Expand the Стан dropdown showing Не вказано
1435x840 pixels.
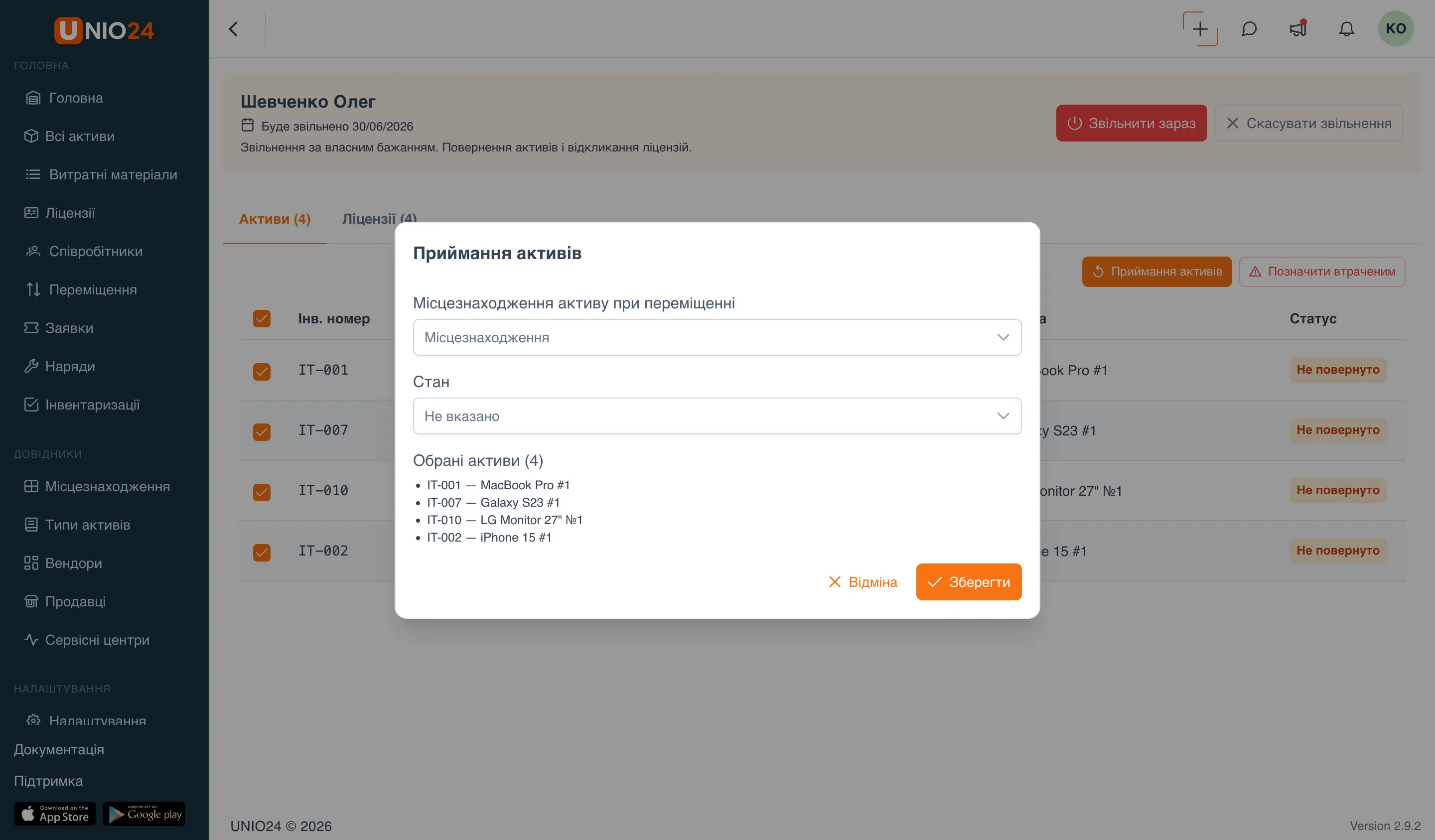point(717,416)
